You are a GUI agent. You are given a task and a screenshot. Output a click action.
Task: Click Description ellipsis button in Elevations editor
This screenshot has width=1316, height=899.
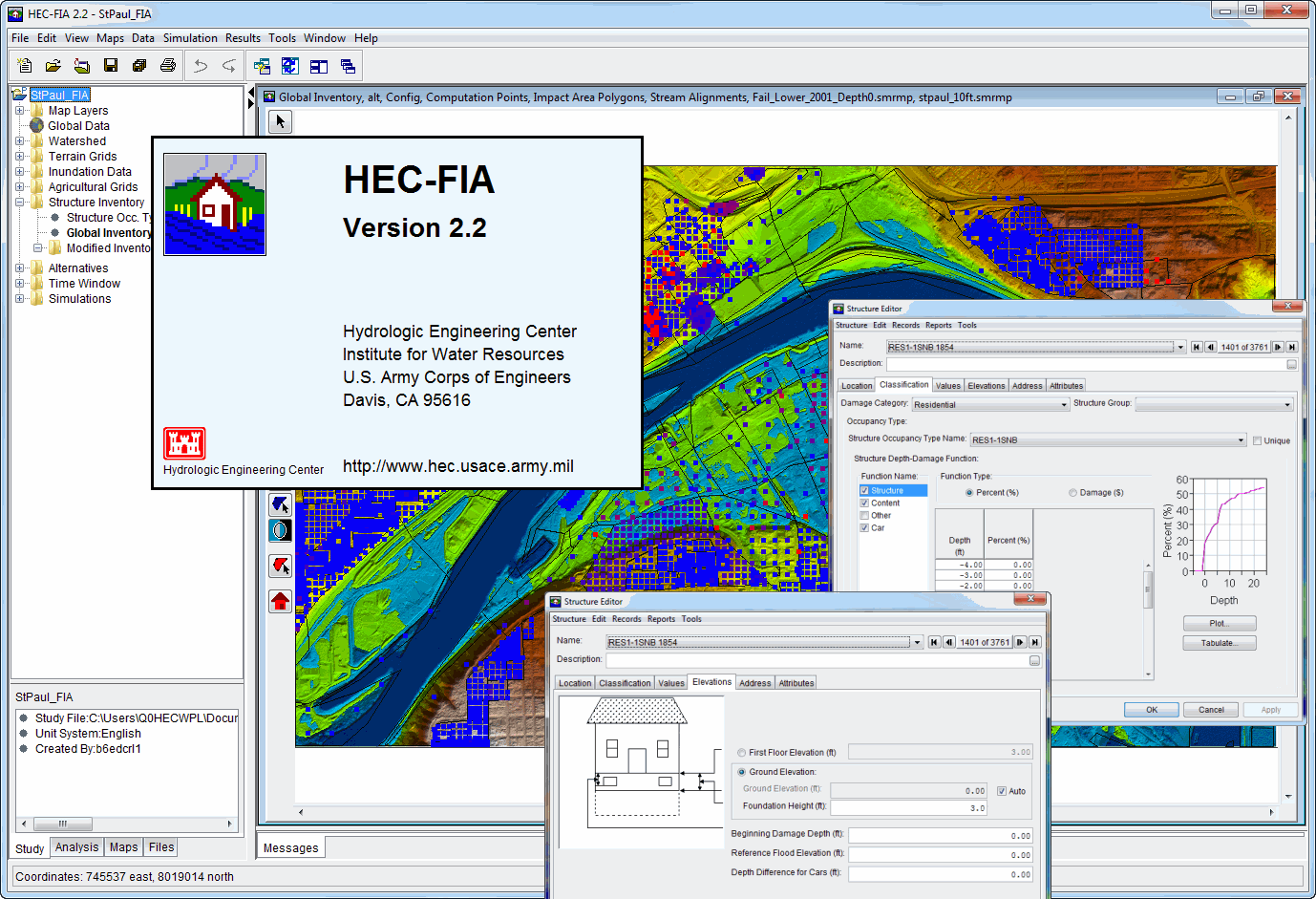(1034, 660)
